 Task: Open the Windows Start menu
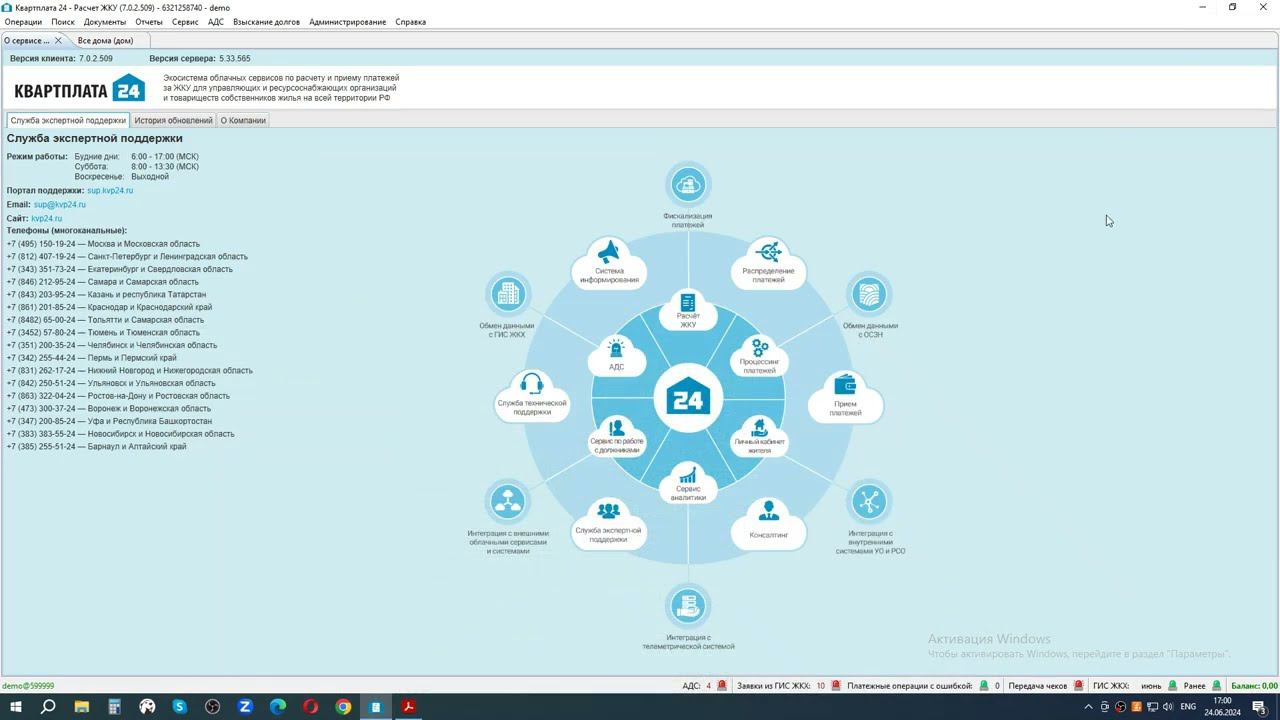coord(16,707)
